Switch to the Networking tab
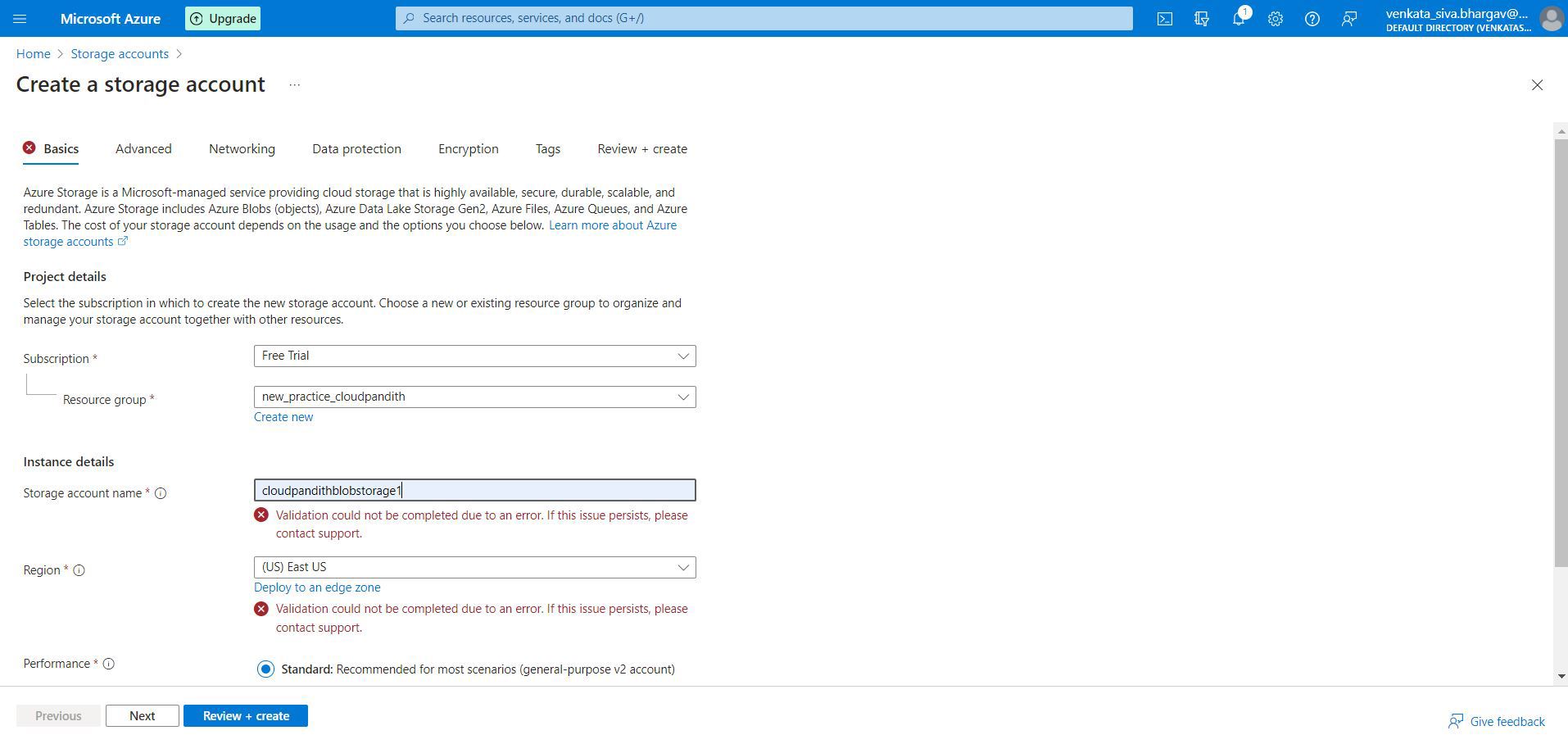The width and height of the screenshot is (1568, 744). tap(242, 149)
